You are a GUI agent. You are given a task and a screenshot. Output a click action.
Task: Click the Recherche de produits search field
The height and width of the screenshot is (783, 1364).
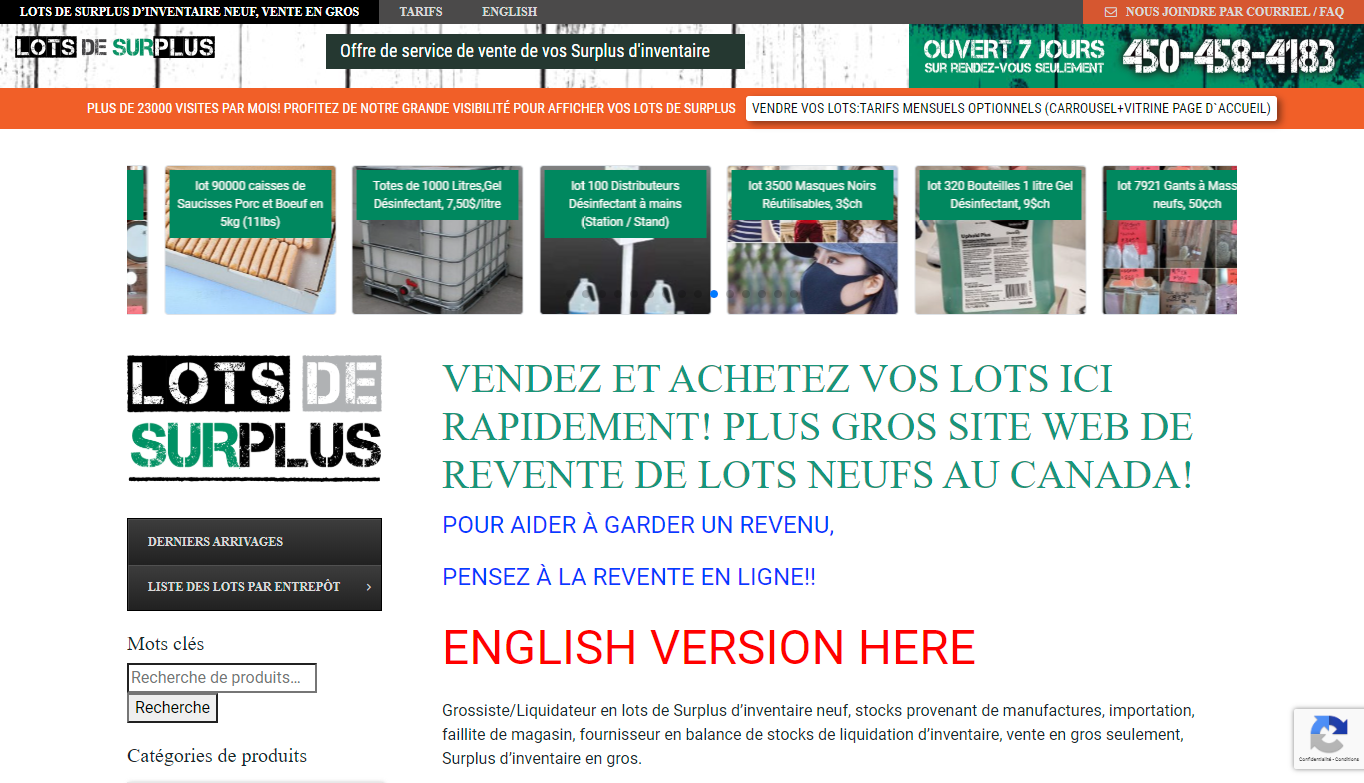click(x=222, y=678)
